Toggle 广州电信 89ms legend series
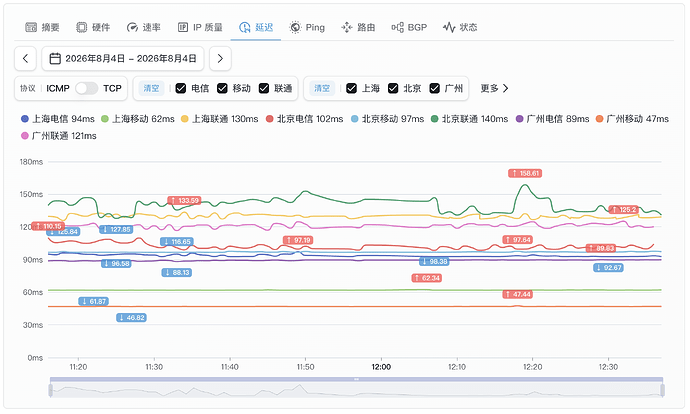This screenshot has width=690, height=414. pyautogui.click(x=552, y=119)
